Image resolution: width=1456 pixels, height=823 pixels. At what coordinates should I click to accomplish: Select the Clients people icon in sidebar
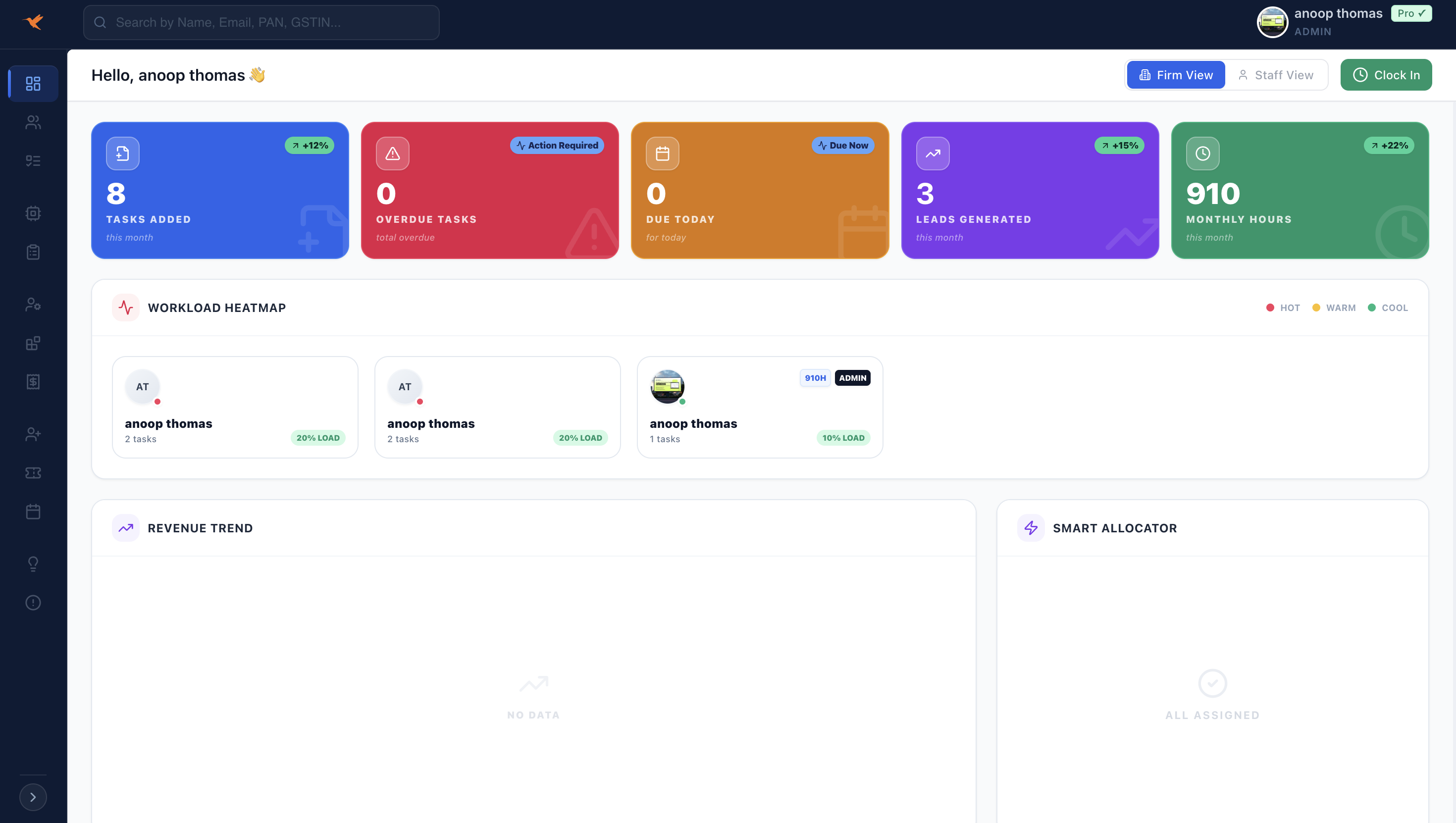[32, 123]
